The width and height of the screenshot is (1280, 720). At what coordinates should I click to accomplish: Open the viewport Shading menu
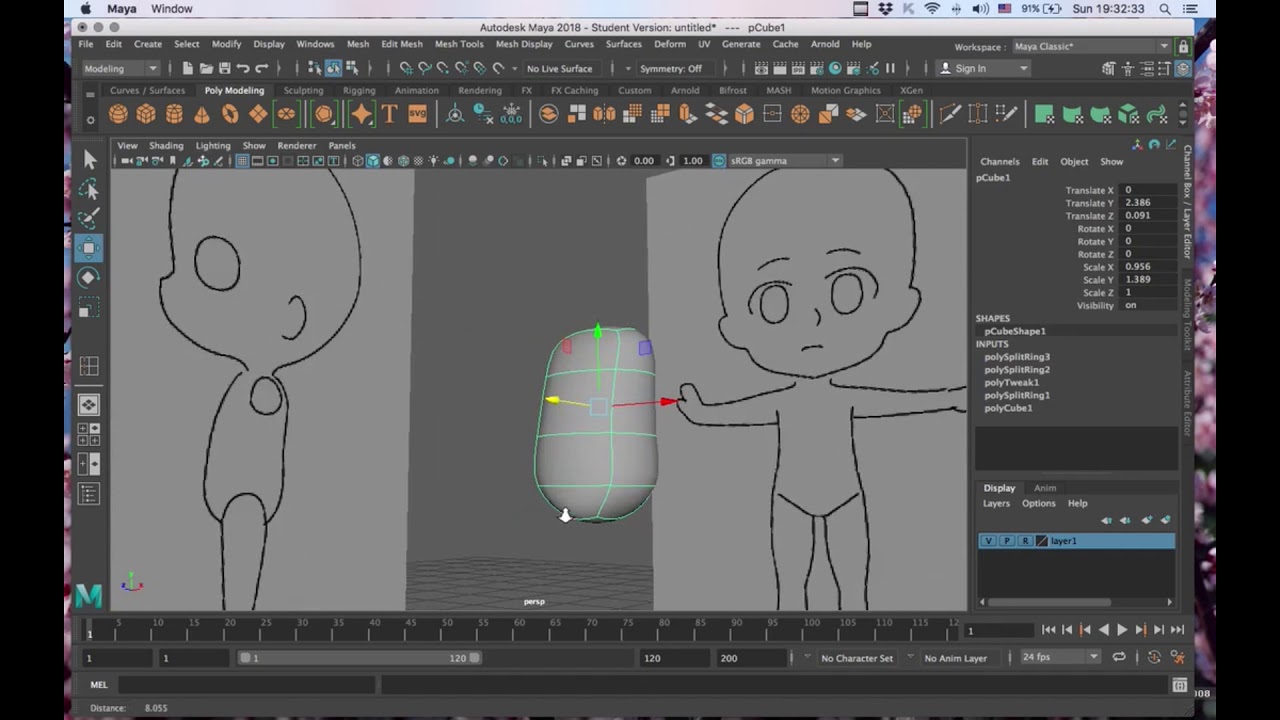[x=166, y=145]
